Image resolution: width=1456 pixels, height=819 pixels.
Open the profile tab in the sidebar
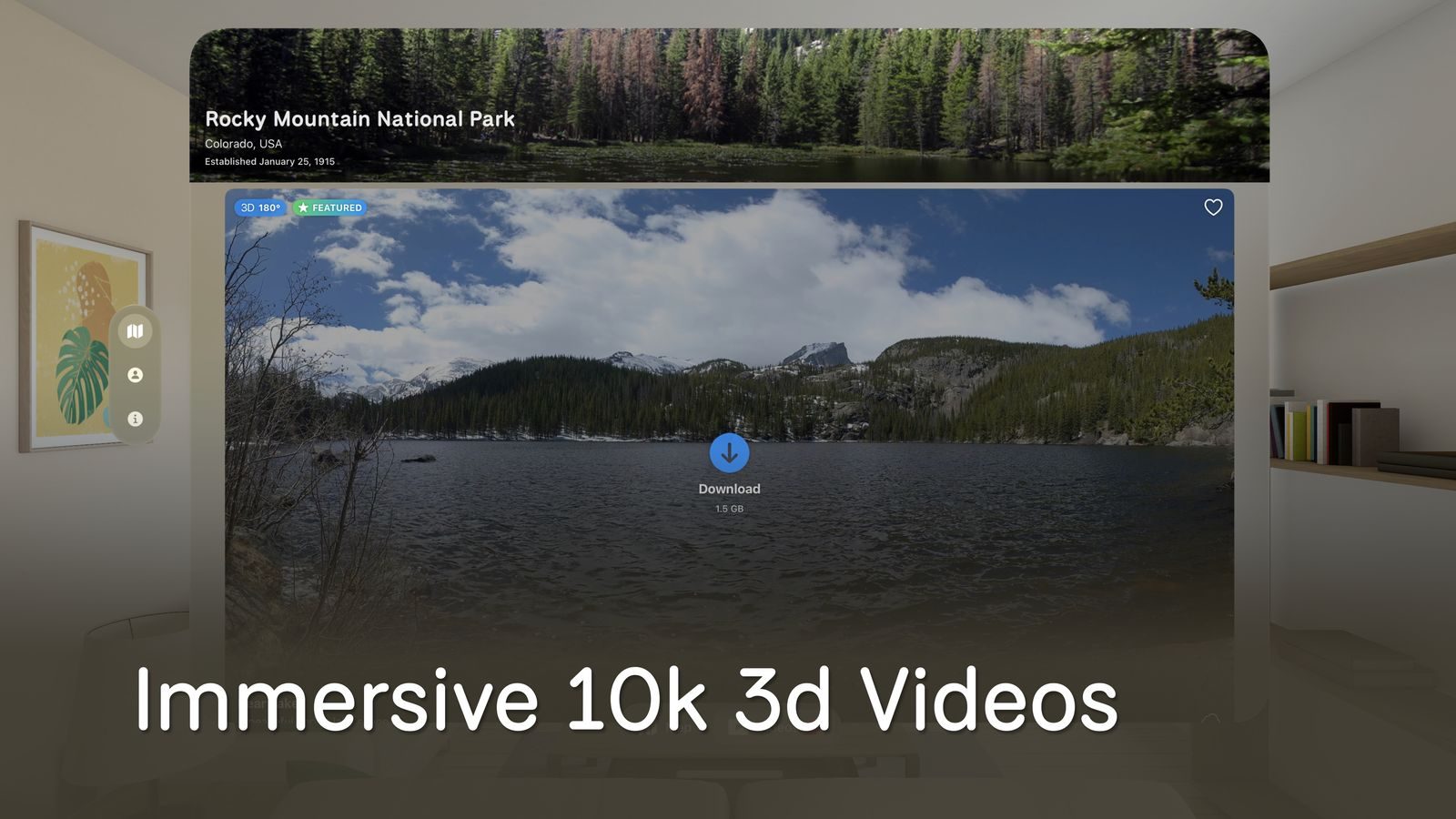pyautogui.click(x=136, y=375)
